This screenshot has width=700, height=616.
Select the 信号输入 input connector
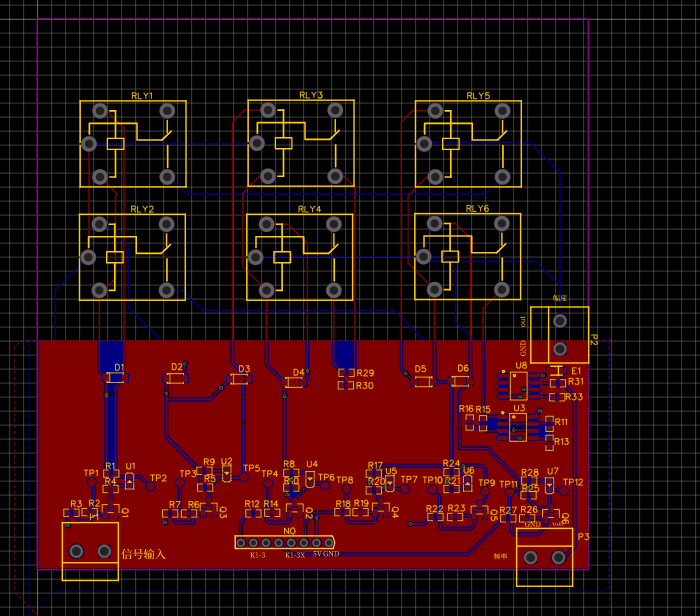pos(90,551)
